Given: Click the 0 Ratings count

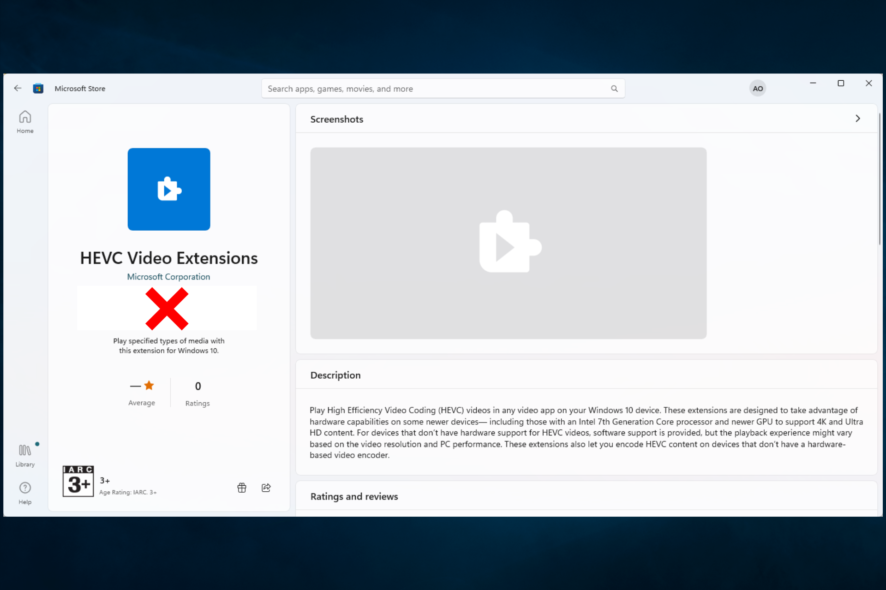Looking at the screenshot, I should (x=198, y=393).
